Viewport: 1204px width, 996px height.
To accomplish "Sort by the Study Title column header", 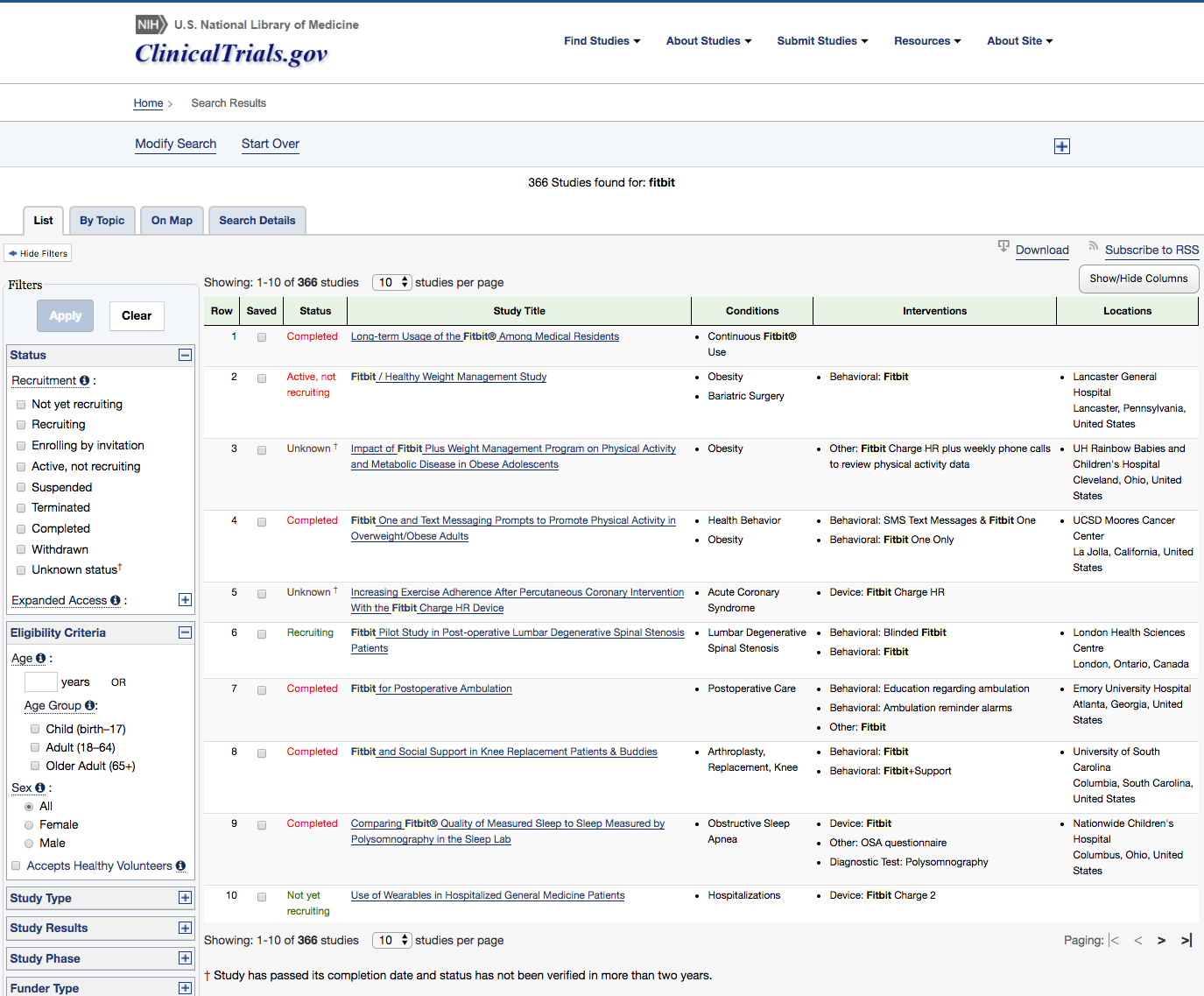I will pyautogui.click(x=519, y=311).
